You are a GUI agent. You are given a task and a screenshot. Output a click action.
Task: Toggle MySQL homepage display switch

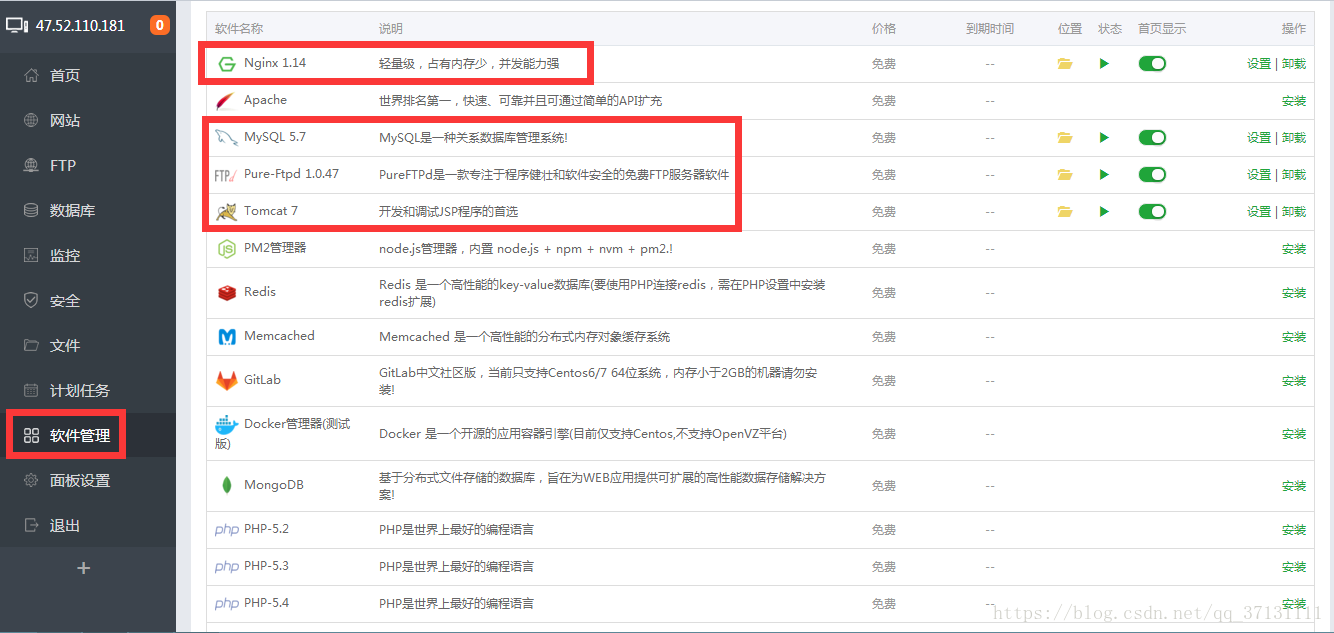coord(1152,138)
